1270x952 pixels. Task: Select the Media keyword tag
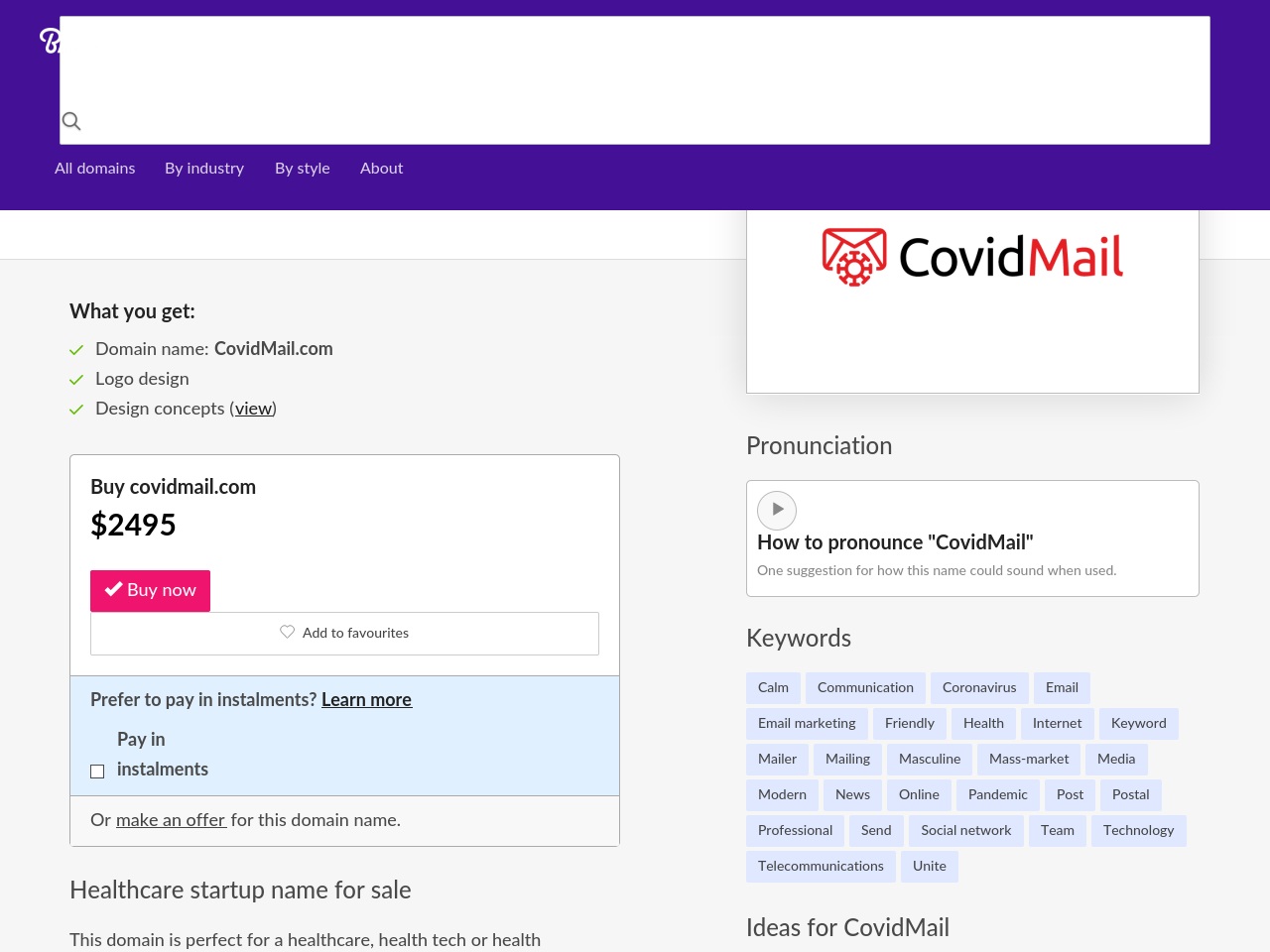(x=1116, y=760)
